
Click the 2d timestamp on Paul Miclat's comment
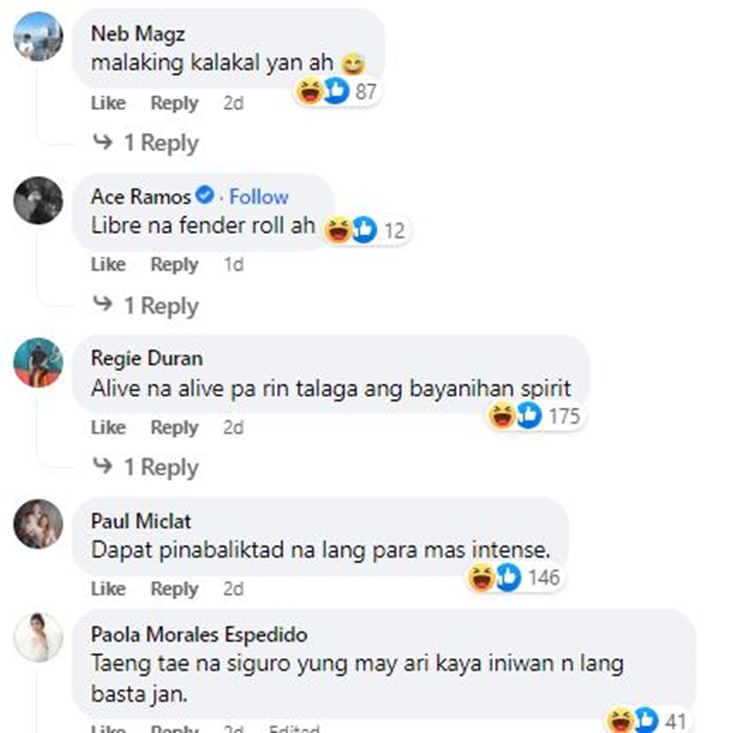[233, 589]
